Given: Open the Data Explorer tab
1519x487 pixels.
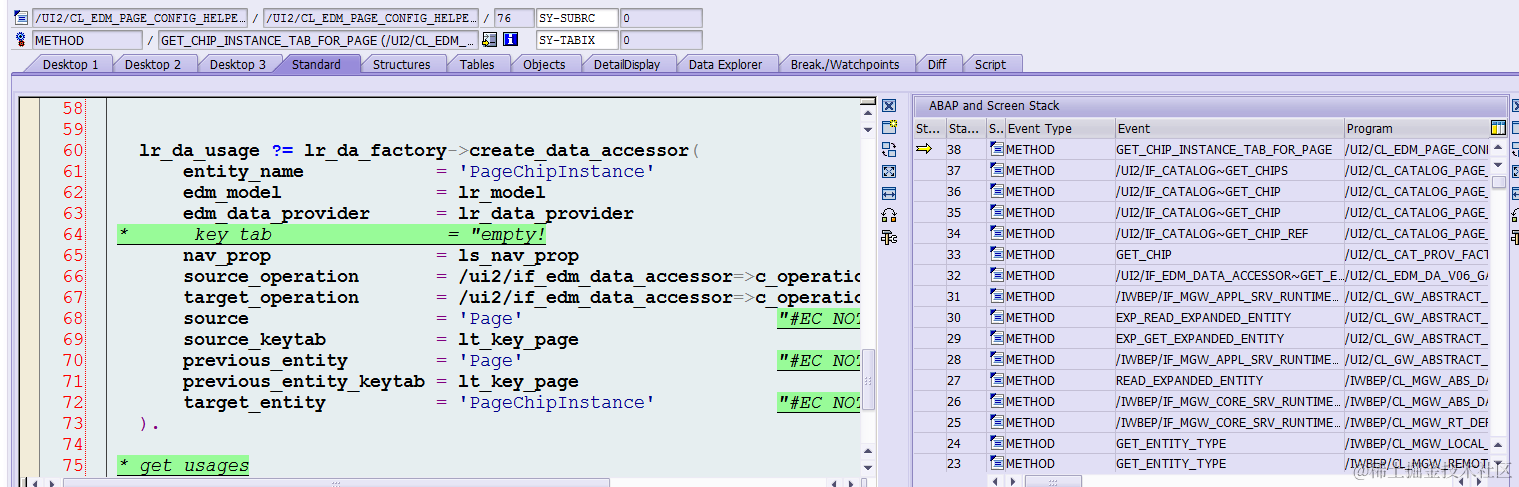Looking at the screenshot, I should [x=725, y=64].
